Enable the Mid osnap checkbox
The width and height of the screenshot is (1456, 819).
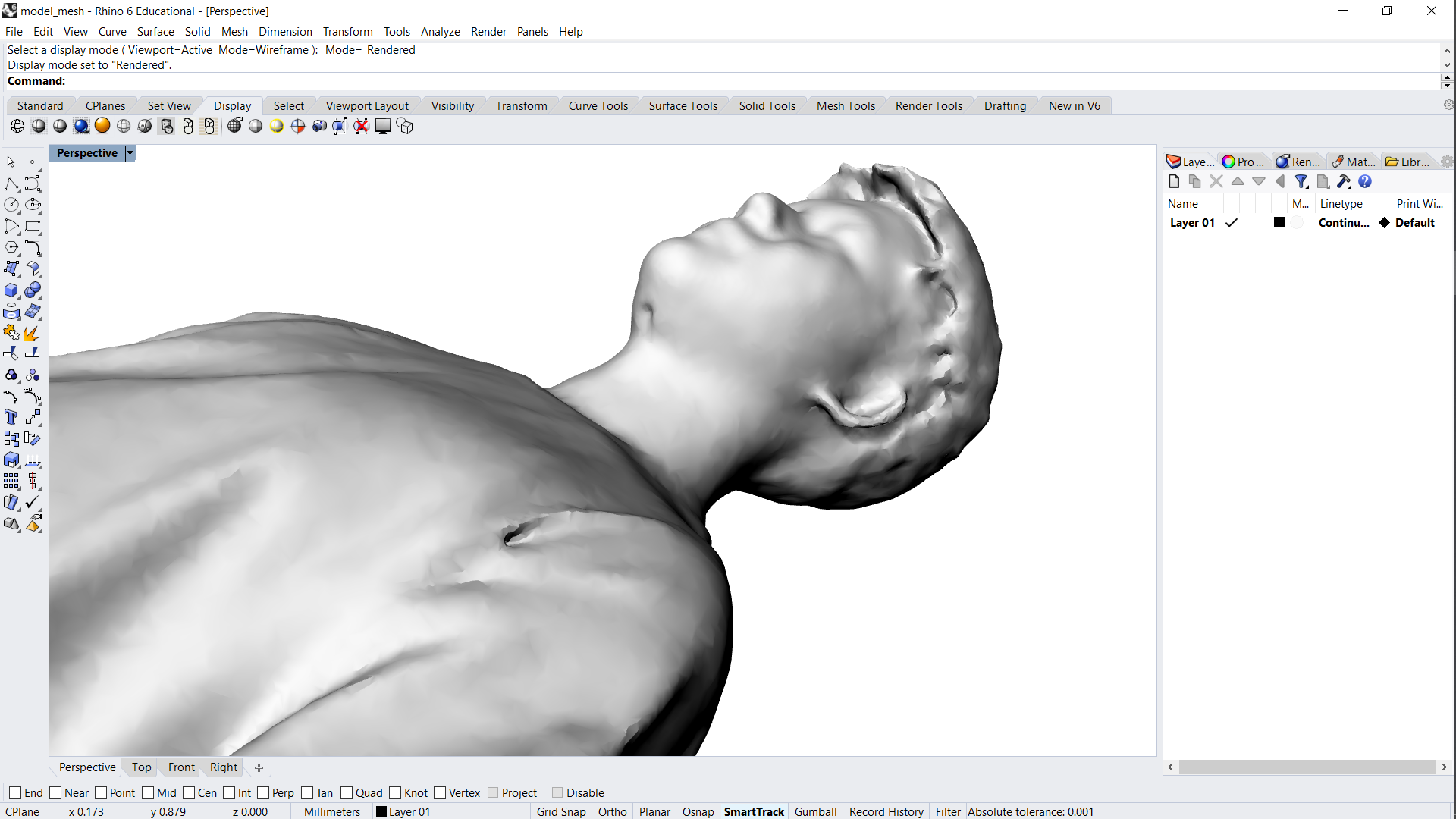click(148, 792)
